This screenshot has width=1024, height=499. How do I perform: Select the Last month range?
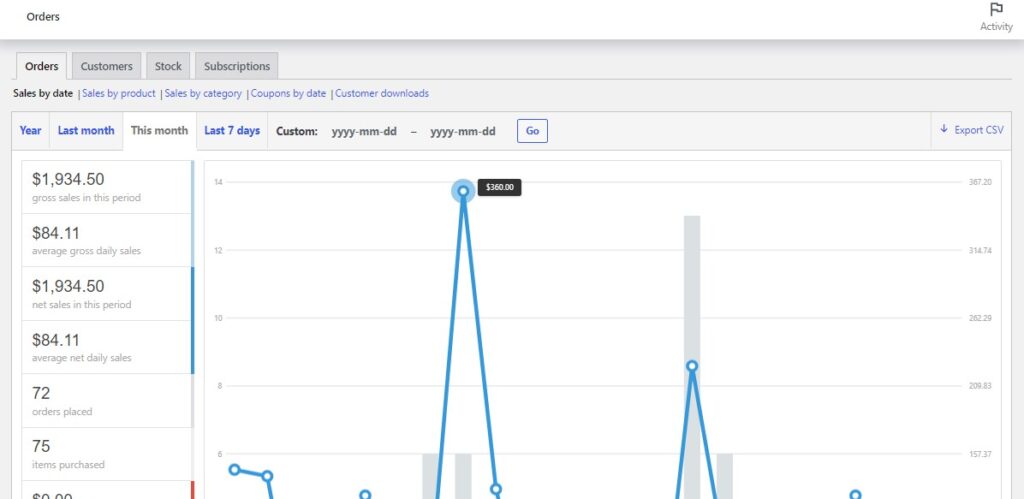click(86, 130)
